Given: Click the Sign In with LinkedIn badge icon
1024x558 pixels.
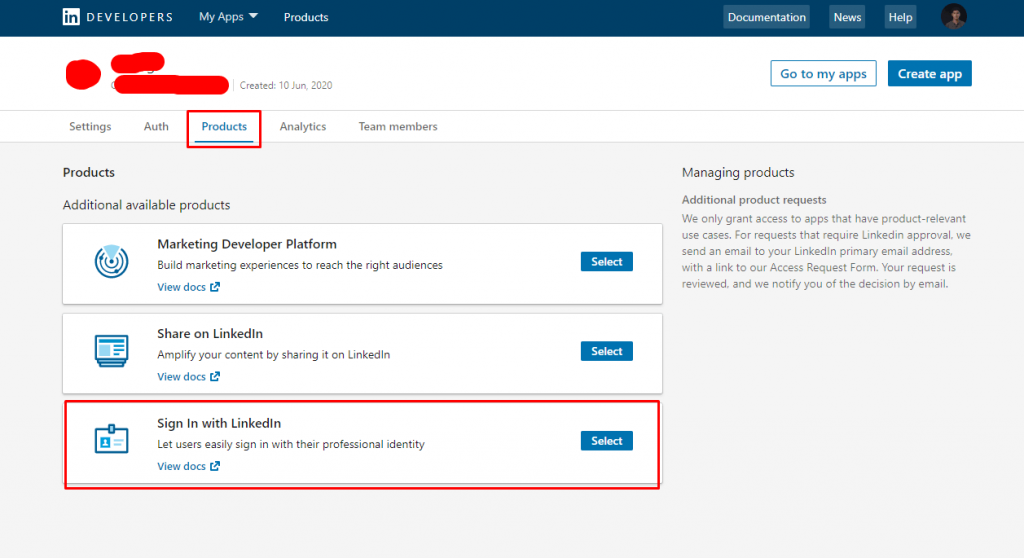Looking at the screenshot, I should [x=111, y=439].
